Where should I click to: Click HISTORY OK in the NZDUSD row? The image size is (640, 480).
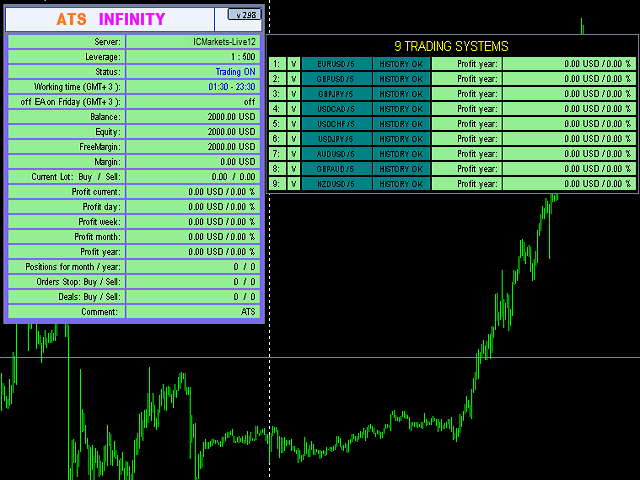pyautogui.click(x=401, y=184)
